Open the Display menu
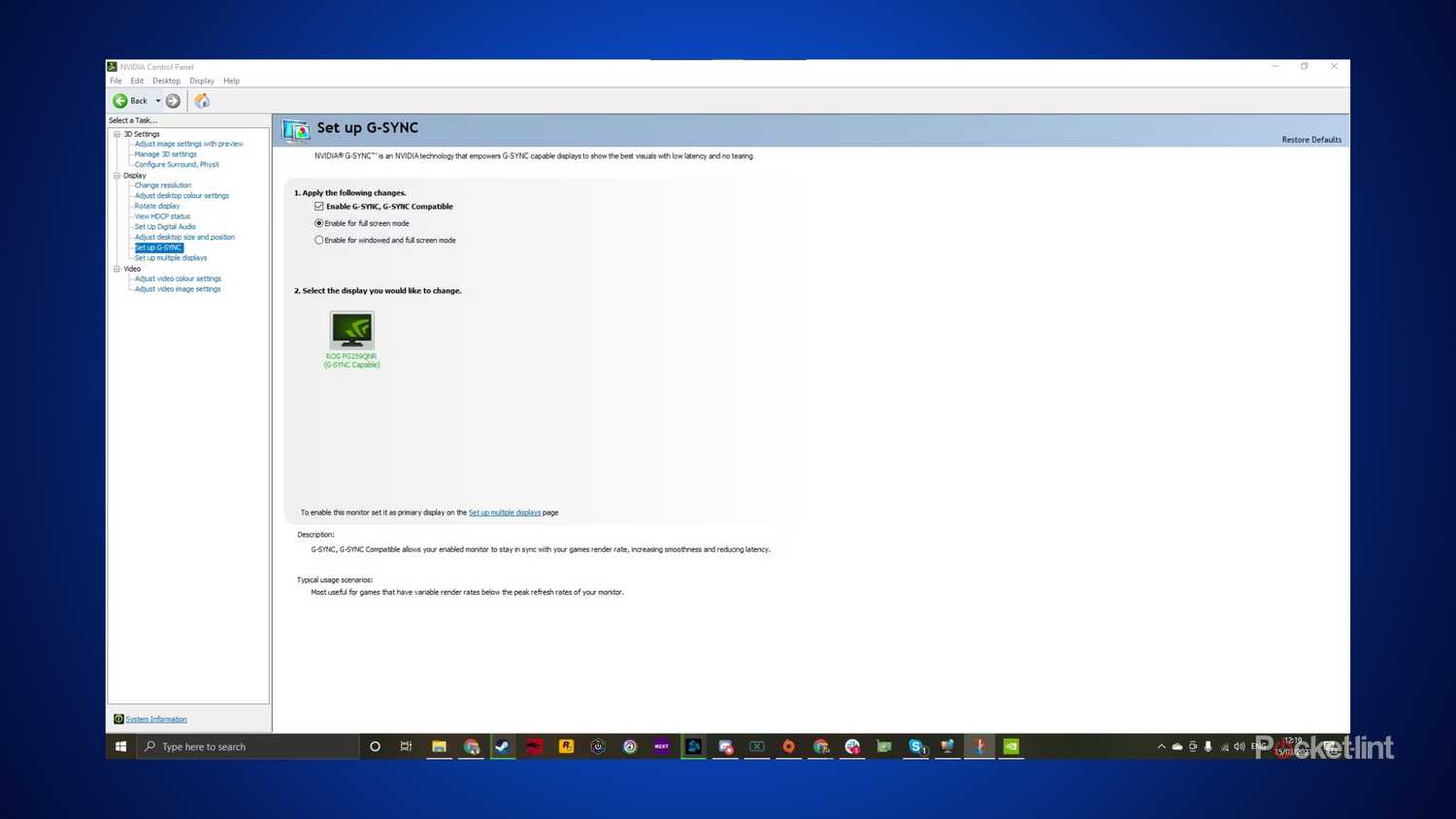Image resolution: width=1456 pixels, height=819 pixels. coord(201,81)
